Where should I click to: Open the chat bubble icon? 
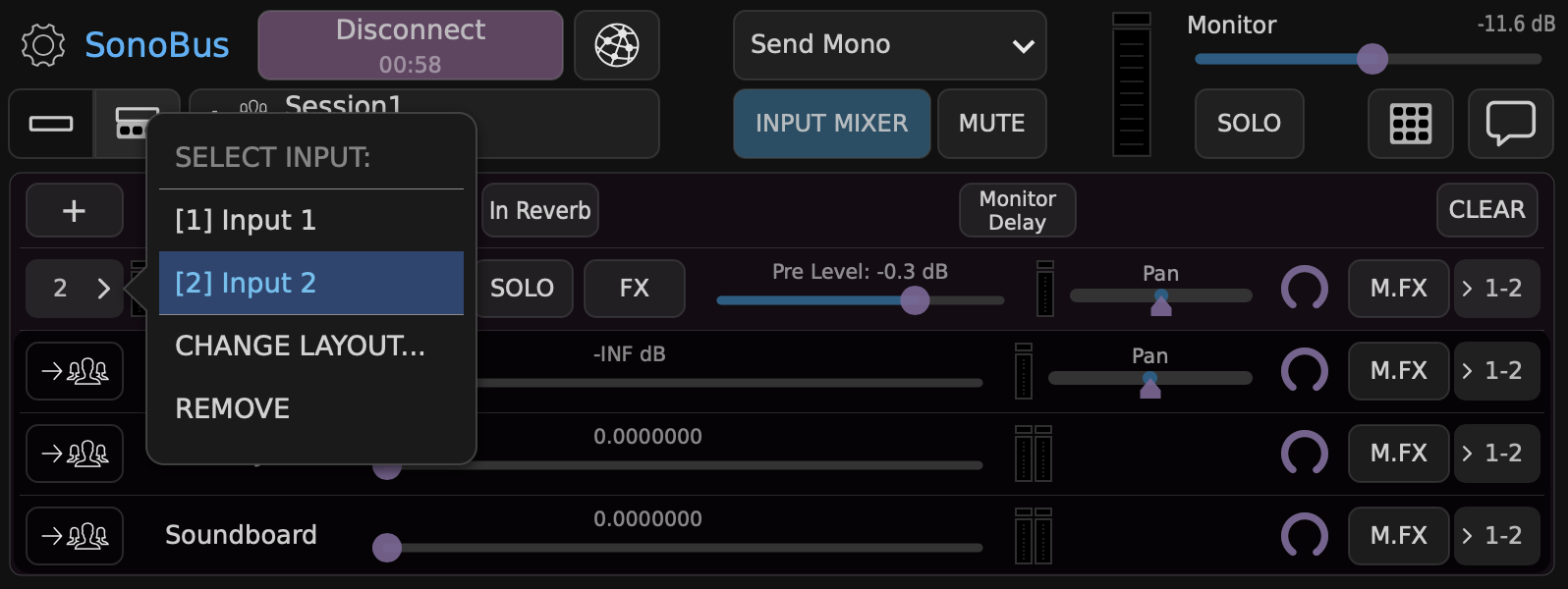pyautogui.click(x=1510, y=124)
